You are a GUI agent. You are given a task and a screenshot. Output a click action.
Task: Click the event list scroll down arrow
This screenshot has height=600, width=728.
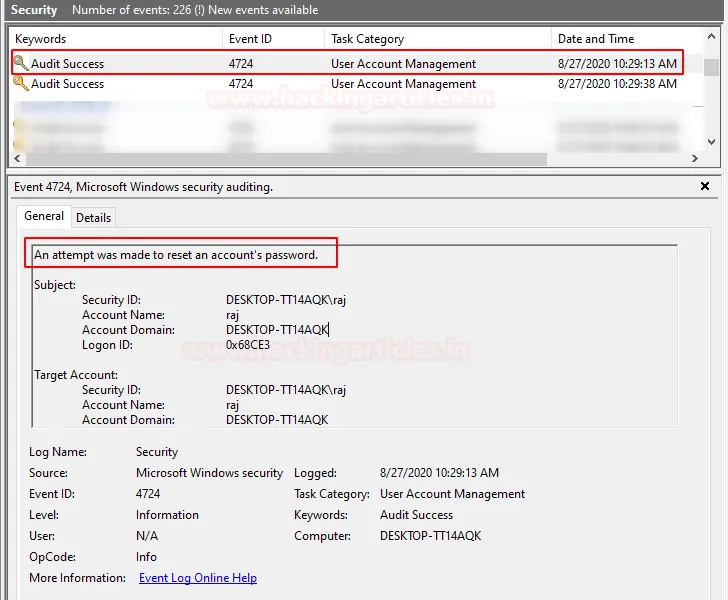click(x=711, y=142)
